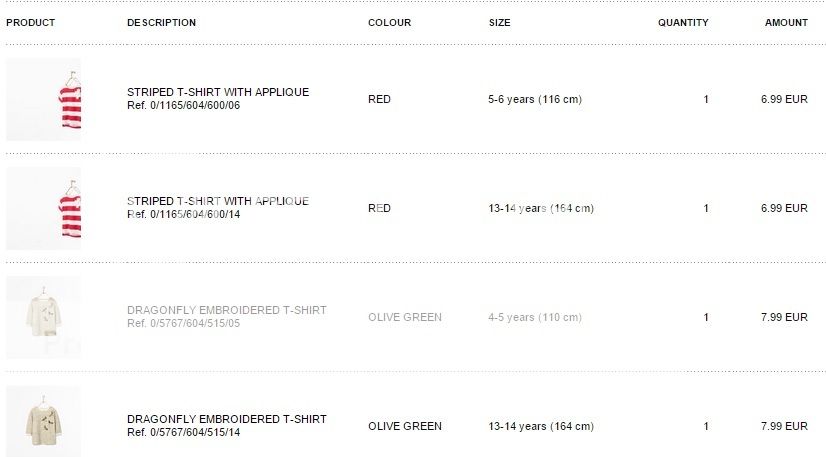This screenshot has height=457, width=826.
Task: Click the 7.99 EUR amount in last row
Action: tap(784, 426)
